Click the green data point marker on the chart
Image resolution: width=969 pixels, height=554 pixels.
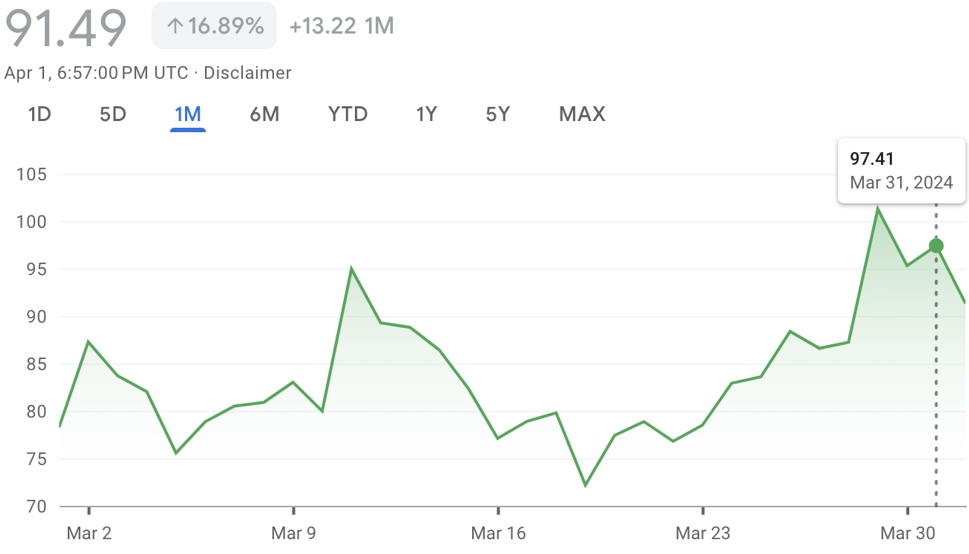click(936, 246)
